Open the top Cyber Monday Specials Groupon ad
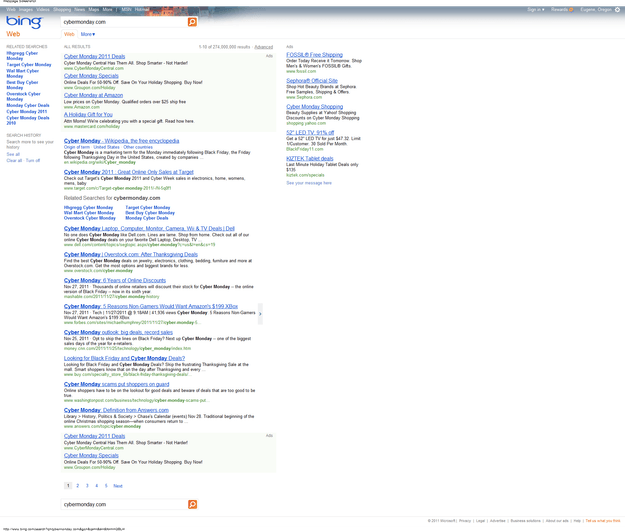625x531 pixels. click(91, 76)
